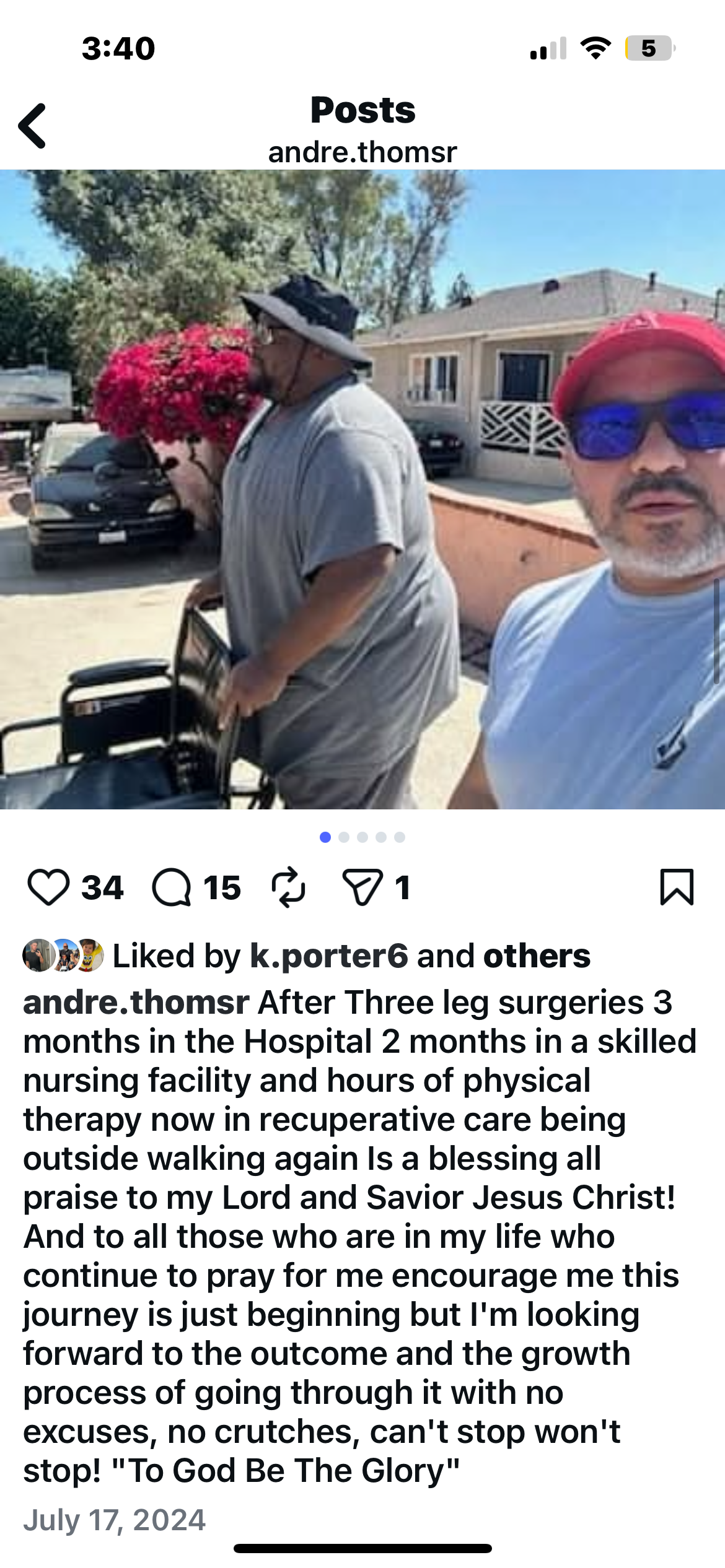This screenshot has width=725, height=1568.
Task: Open andre.thomsr profile from caption
Action: click(x=136, y=1002)
